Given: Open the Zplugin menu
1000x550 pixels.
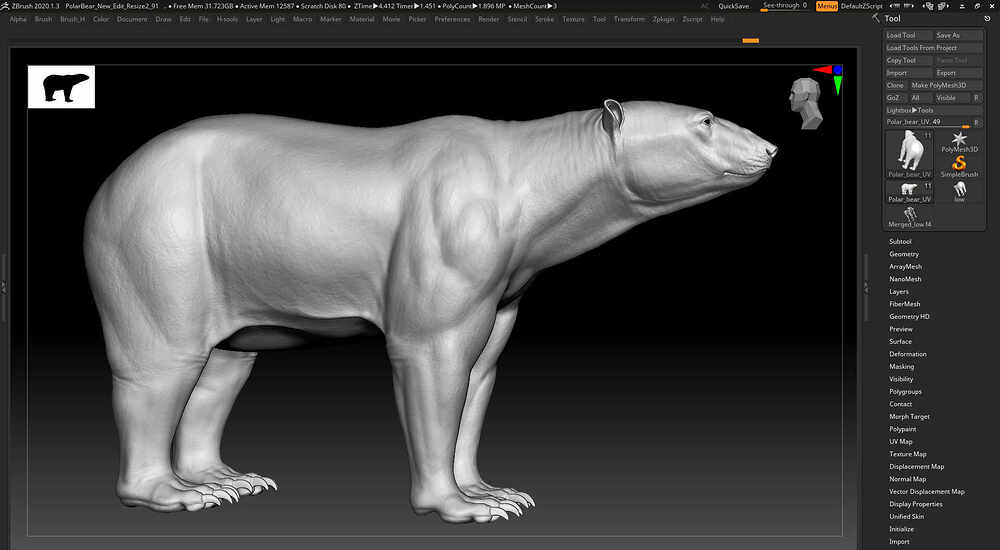Looking at the screenshot, I should click(663, 19).
